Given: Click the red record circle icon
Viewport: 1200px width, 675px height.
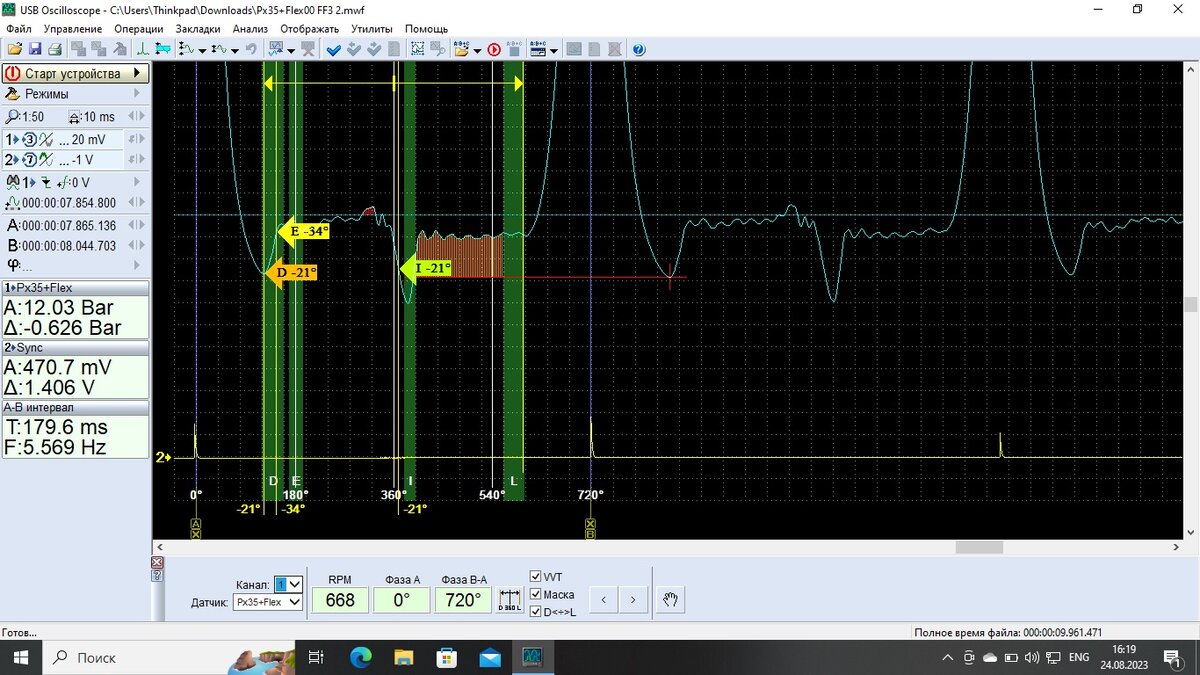Looking at the screenshot, I should pyautogui.click(x=494, y=49).
